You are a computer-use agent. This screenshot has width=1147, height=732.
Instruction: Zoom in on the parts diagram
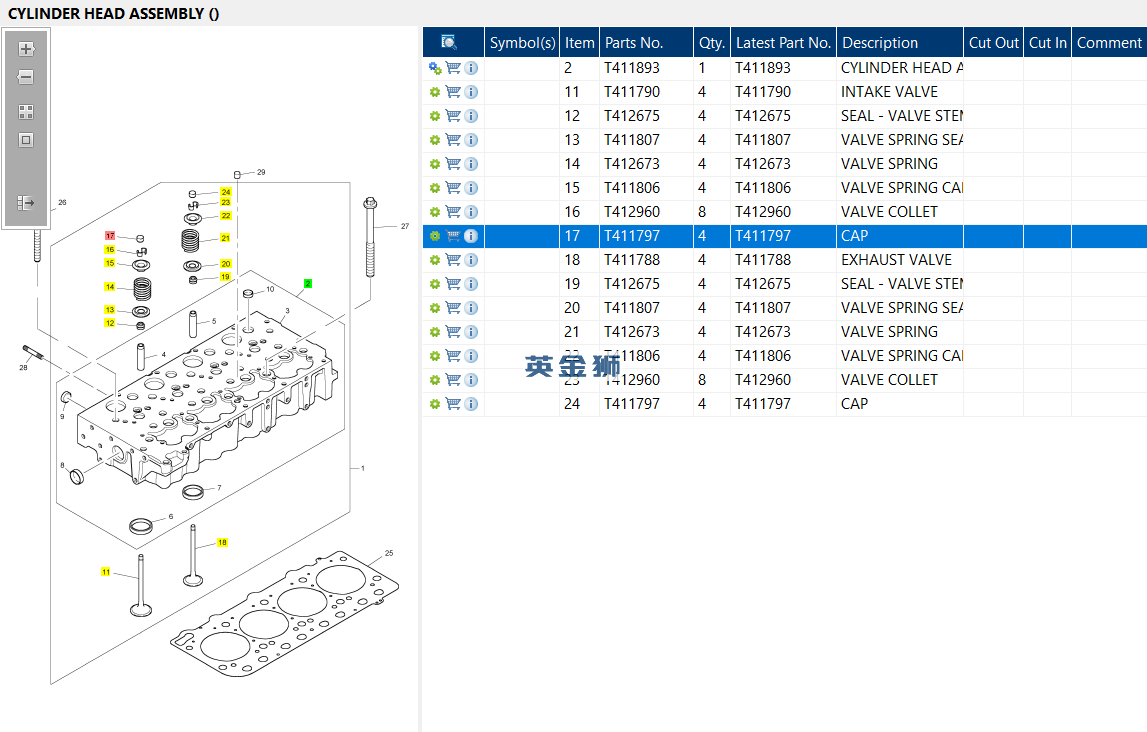point(26,49)
